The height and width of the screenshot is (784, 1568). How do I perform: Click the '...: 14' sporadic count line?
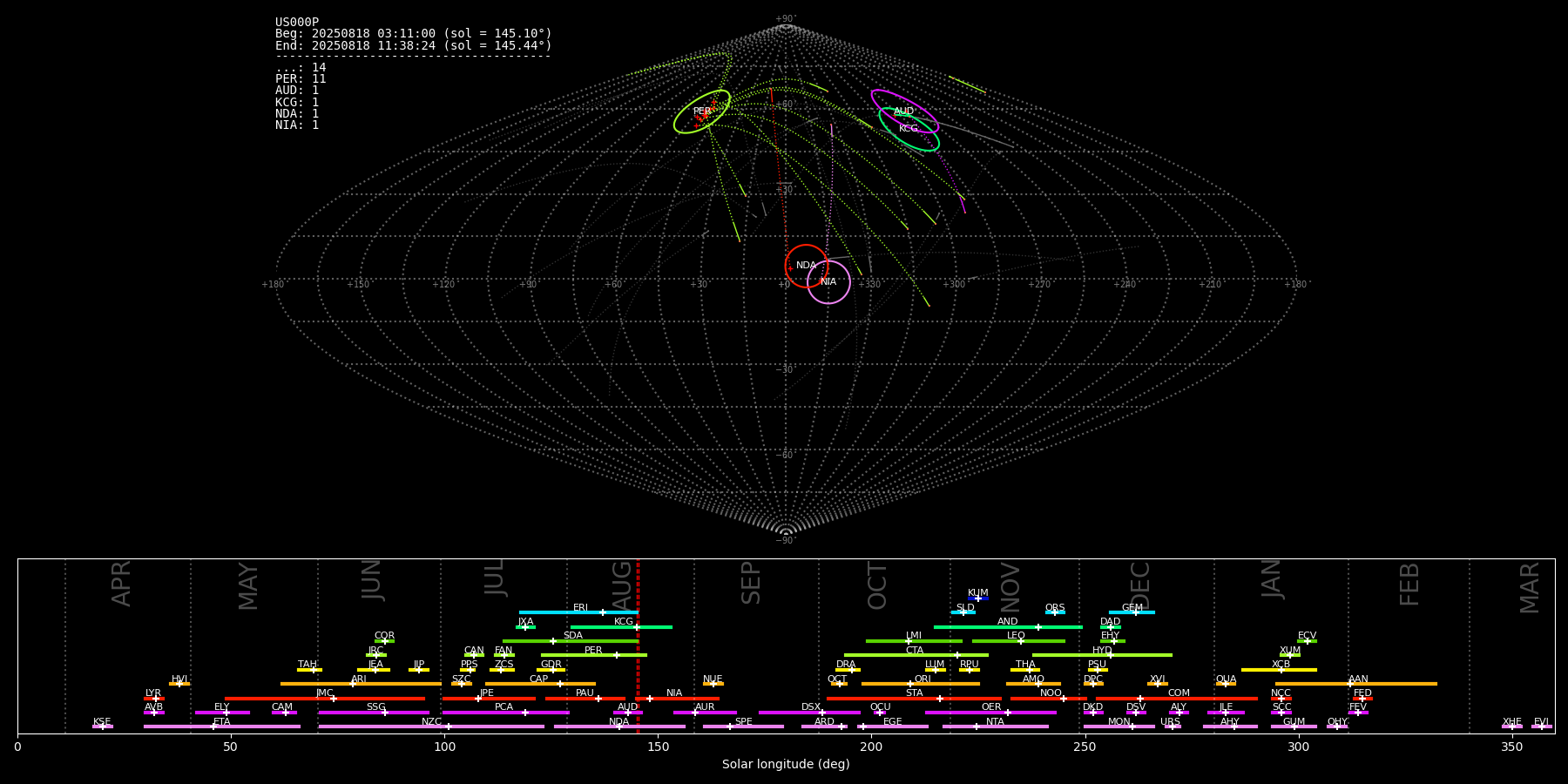(301, 68)
